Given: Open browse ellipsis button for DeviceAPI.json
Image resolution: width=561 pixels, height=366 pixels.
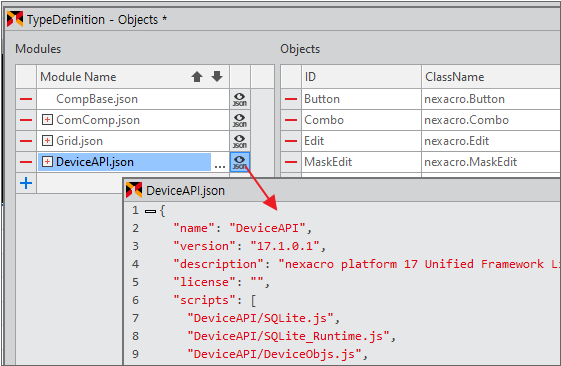Looking at the screenshot, I should pyautogui.click(x=220, y=164).
